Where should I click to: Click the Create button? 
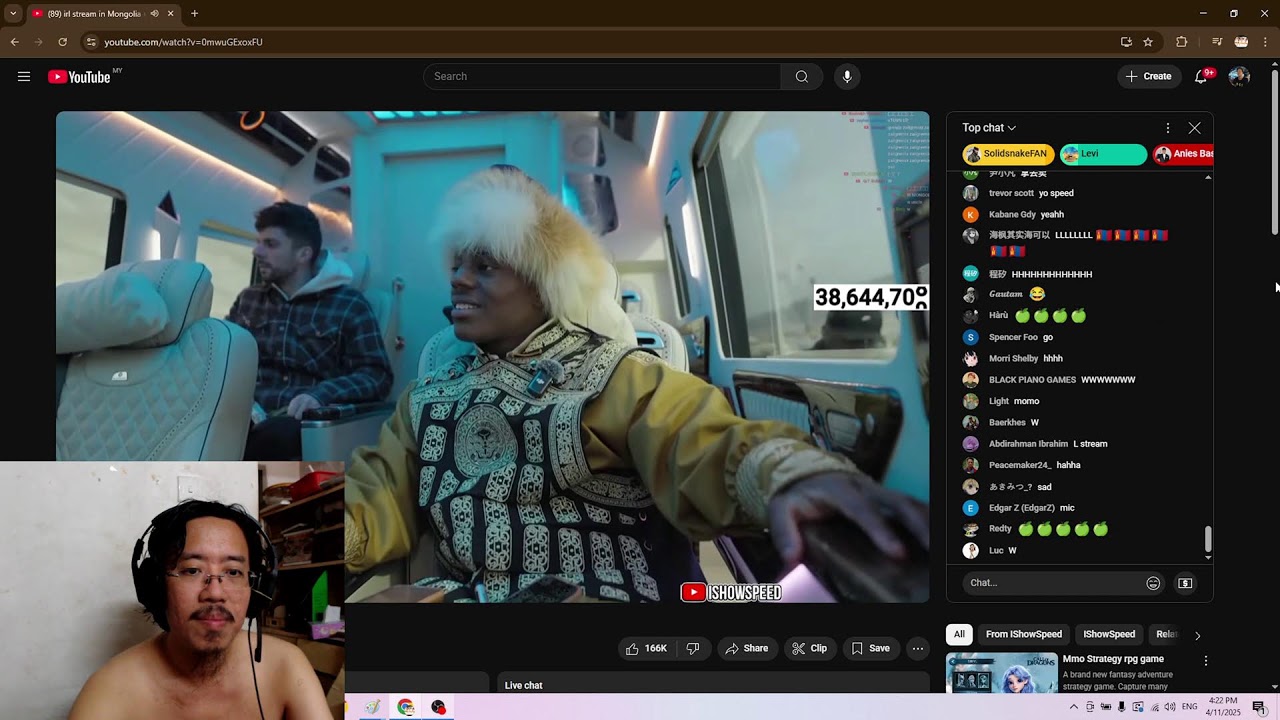click(x=1149, y=76)
